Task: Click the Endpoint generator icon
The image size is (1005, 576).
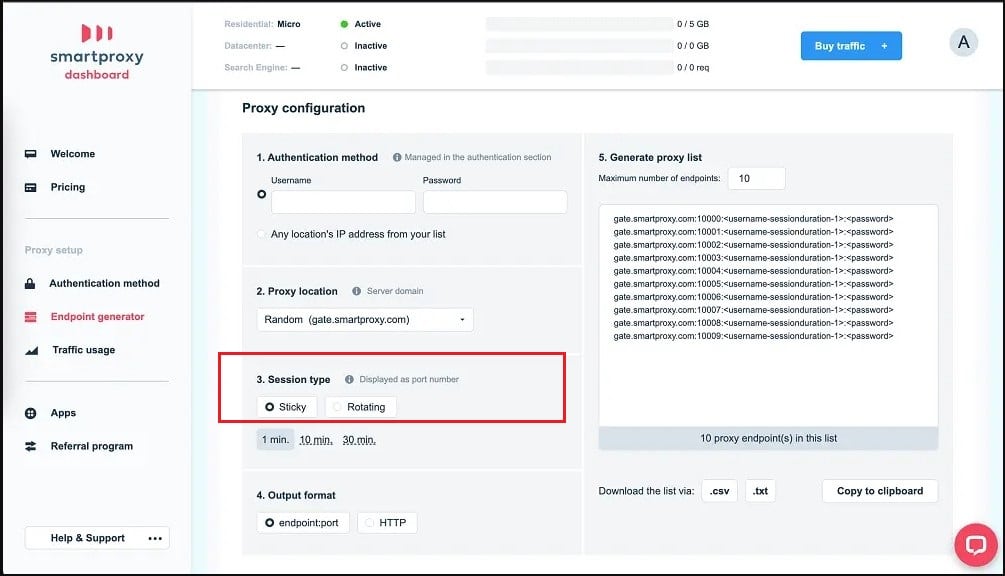Action: click(30, 317)
